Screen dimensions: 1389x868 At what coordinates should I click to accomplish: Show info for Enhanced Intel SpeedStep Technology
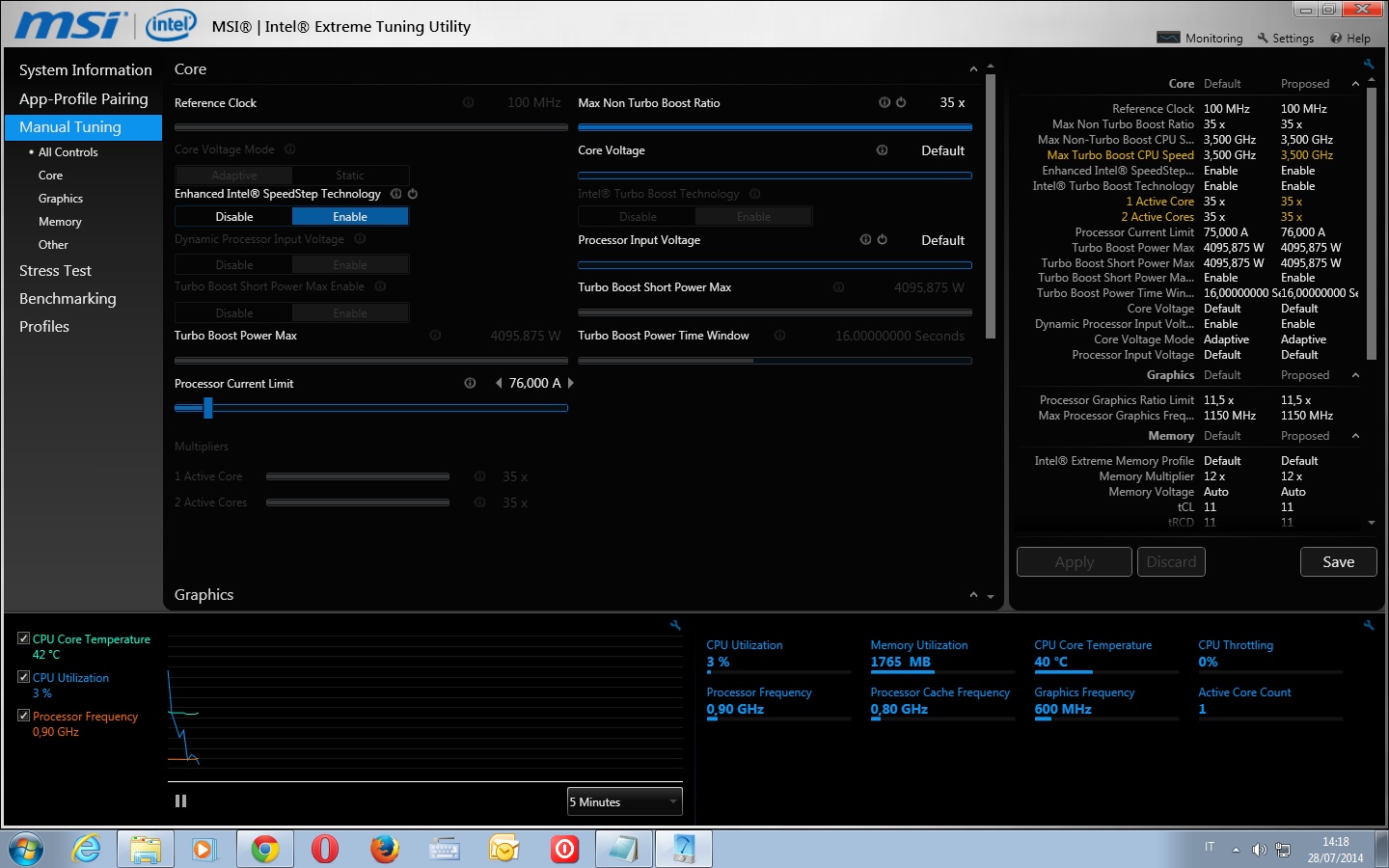click(x=395, y=194)
